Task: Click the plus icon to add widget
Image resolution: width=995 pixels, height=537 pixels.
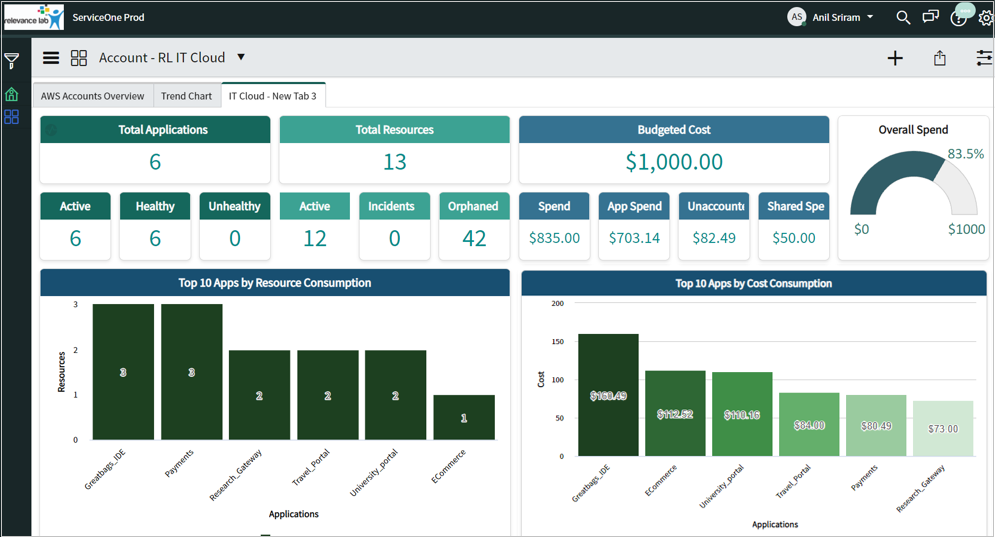Action: point(895,59)
